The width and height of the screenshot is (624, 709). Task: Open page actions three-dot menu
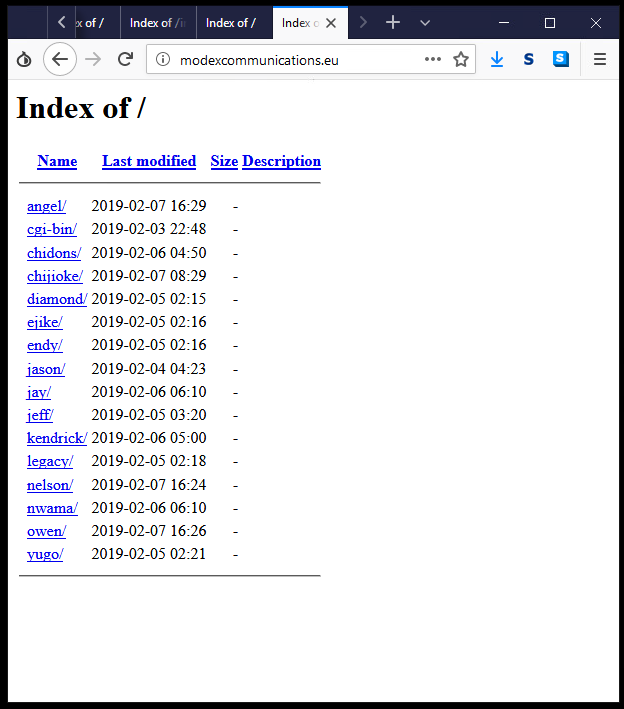433,59
